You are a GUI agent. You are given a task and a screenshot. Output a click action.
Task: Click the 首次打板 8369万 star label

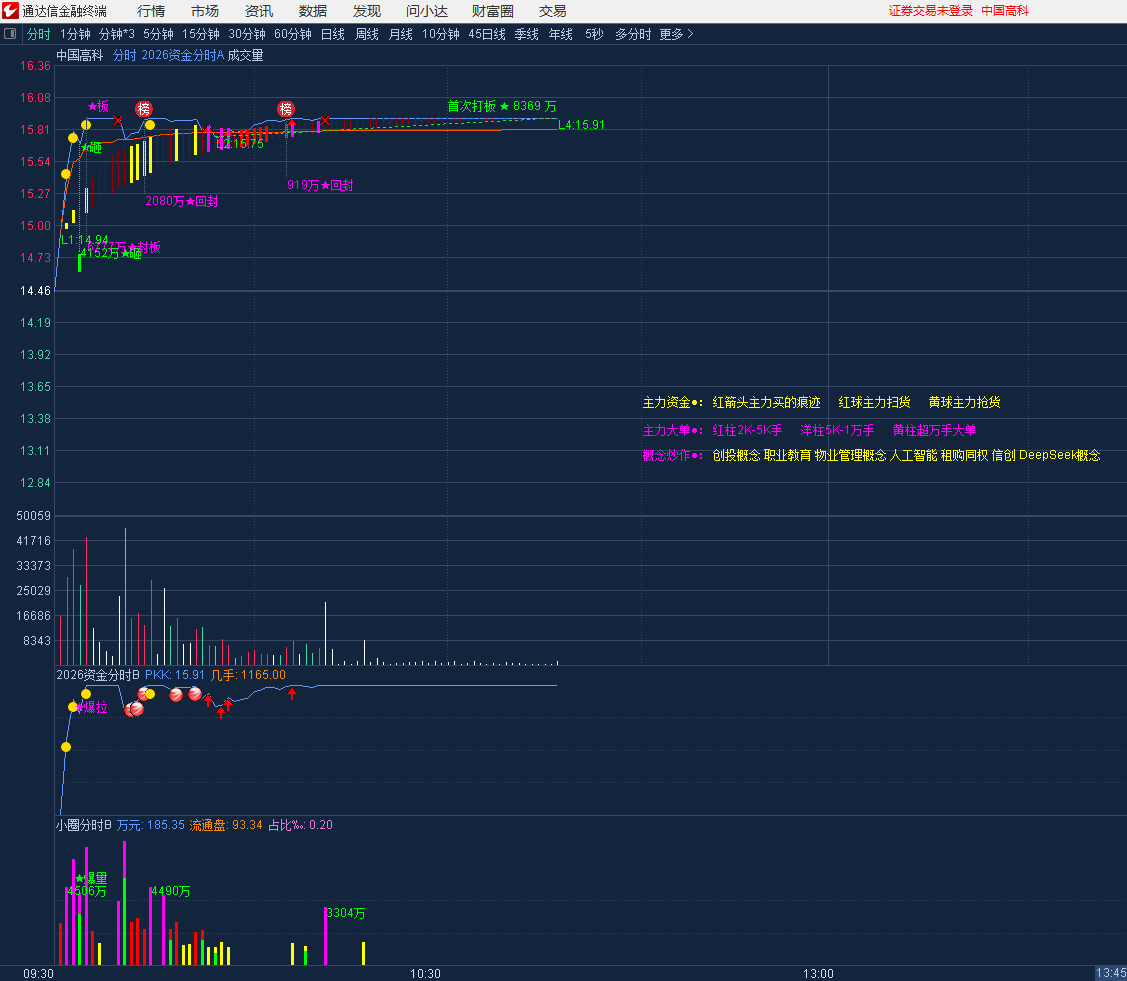tap(502, 106)
